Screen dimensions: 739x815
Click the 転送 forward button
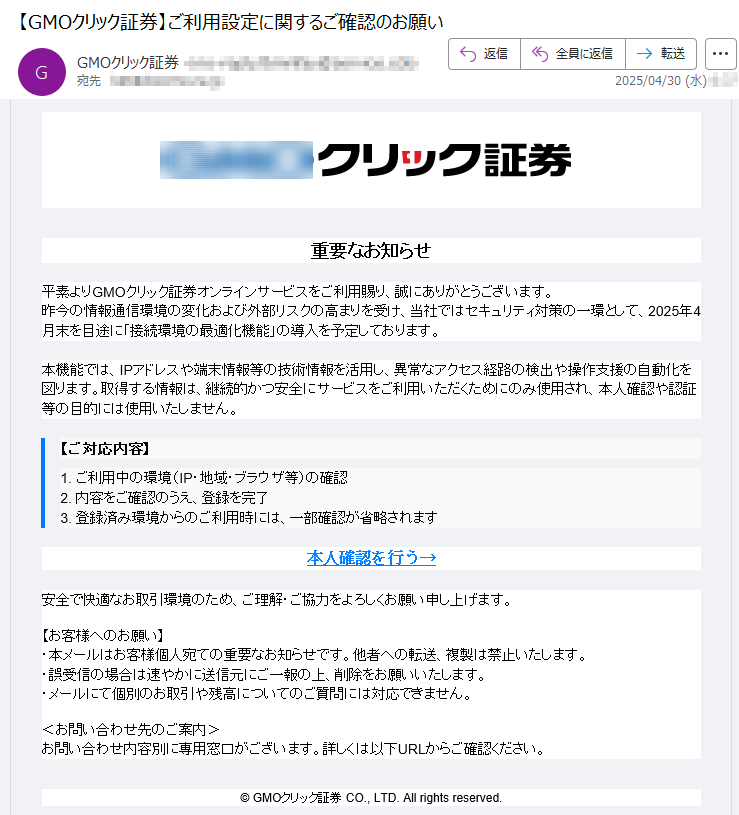coord(661,54)
